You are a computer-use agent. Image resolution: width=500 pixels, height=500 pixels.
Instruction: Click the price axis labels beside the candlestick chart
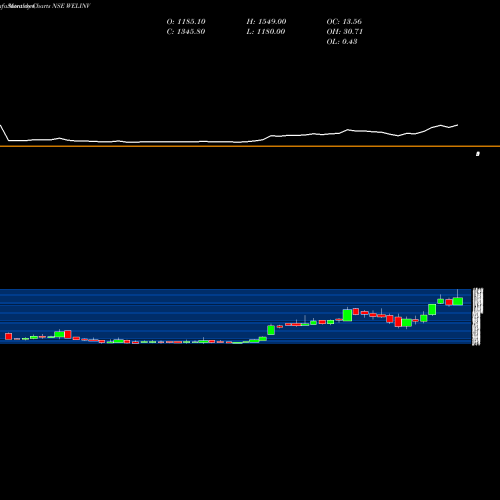click(x=477, y=317)
